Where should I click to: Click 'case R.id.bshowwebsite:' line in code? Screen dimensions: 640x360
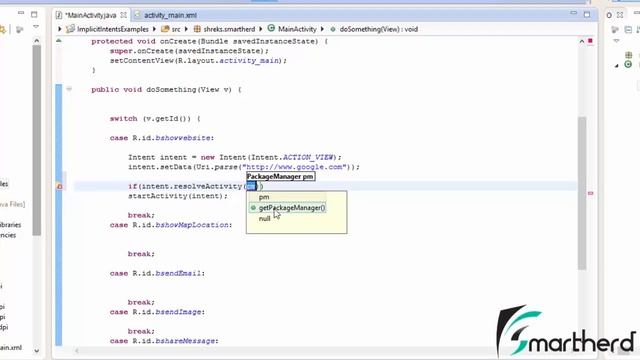coord(162,138)
